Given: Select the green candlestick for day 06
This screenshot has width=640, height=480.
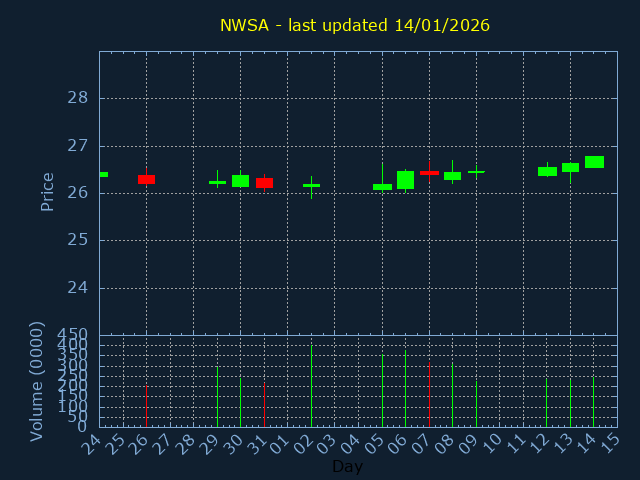Looking at the screenshot, I should pyautogui.click(x=405, y=180).
